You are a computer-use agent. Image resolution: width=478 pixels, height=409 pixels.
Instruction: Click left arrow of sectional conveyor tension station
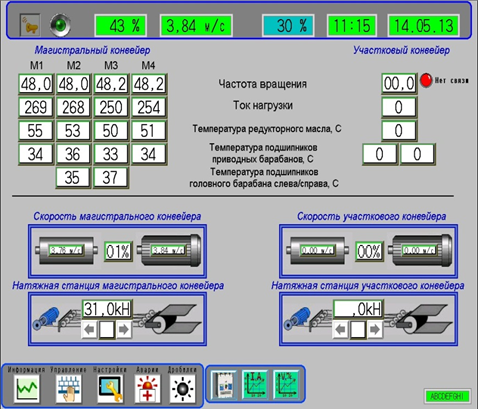pyautogui.click(x=340, y=330)
